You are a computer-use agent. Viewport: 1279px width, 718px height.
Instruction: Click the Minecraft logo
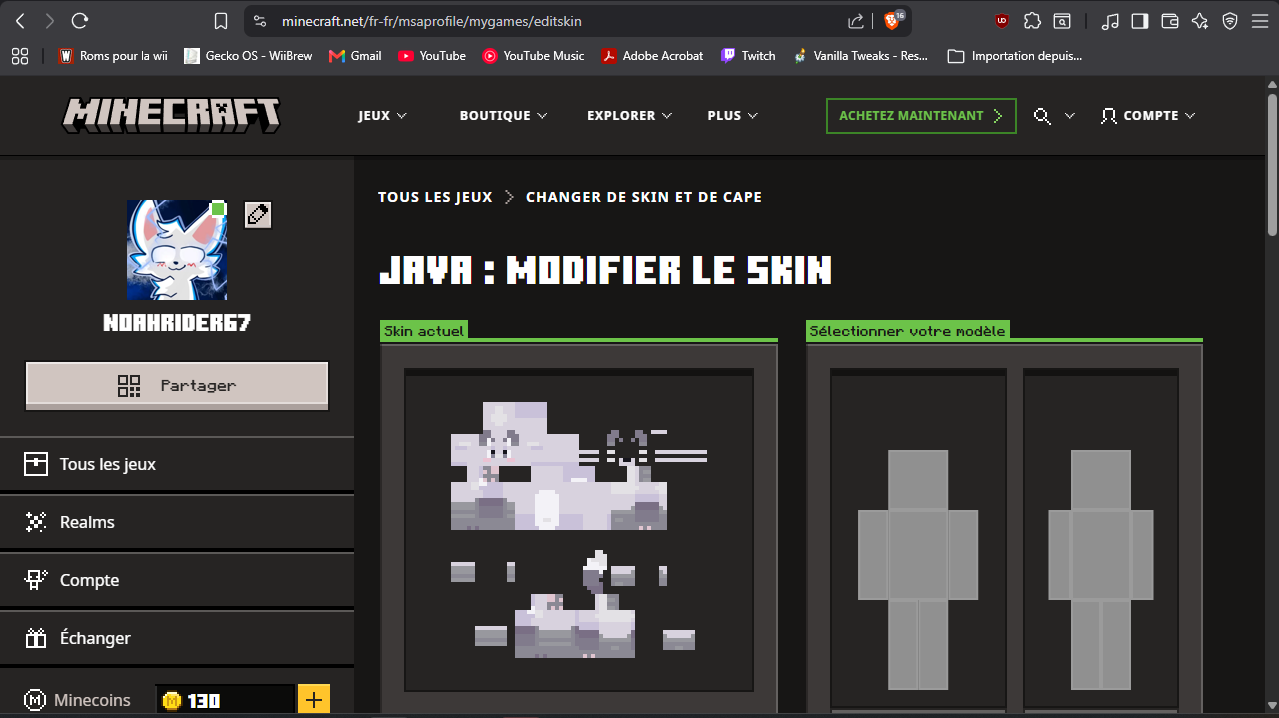(x=171, y=115)
